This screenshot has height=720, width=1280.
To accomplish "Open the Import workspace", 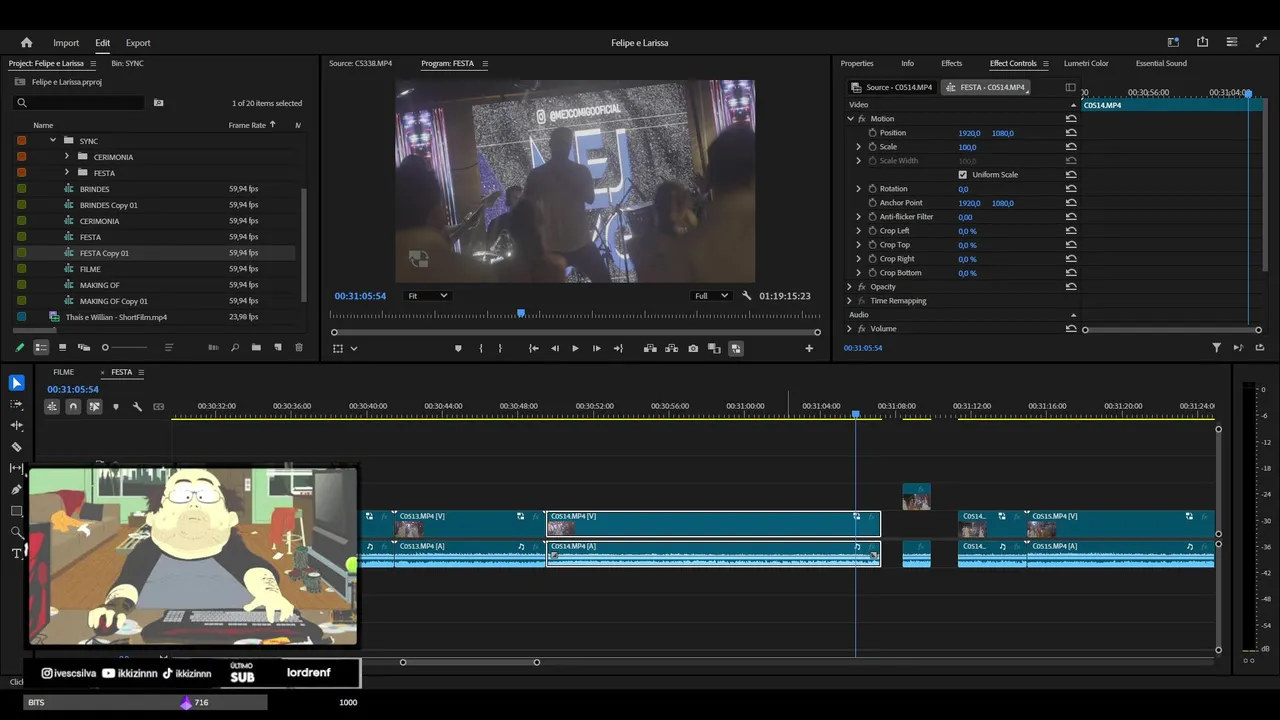I will click(x=66, y=43).
